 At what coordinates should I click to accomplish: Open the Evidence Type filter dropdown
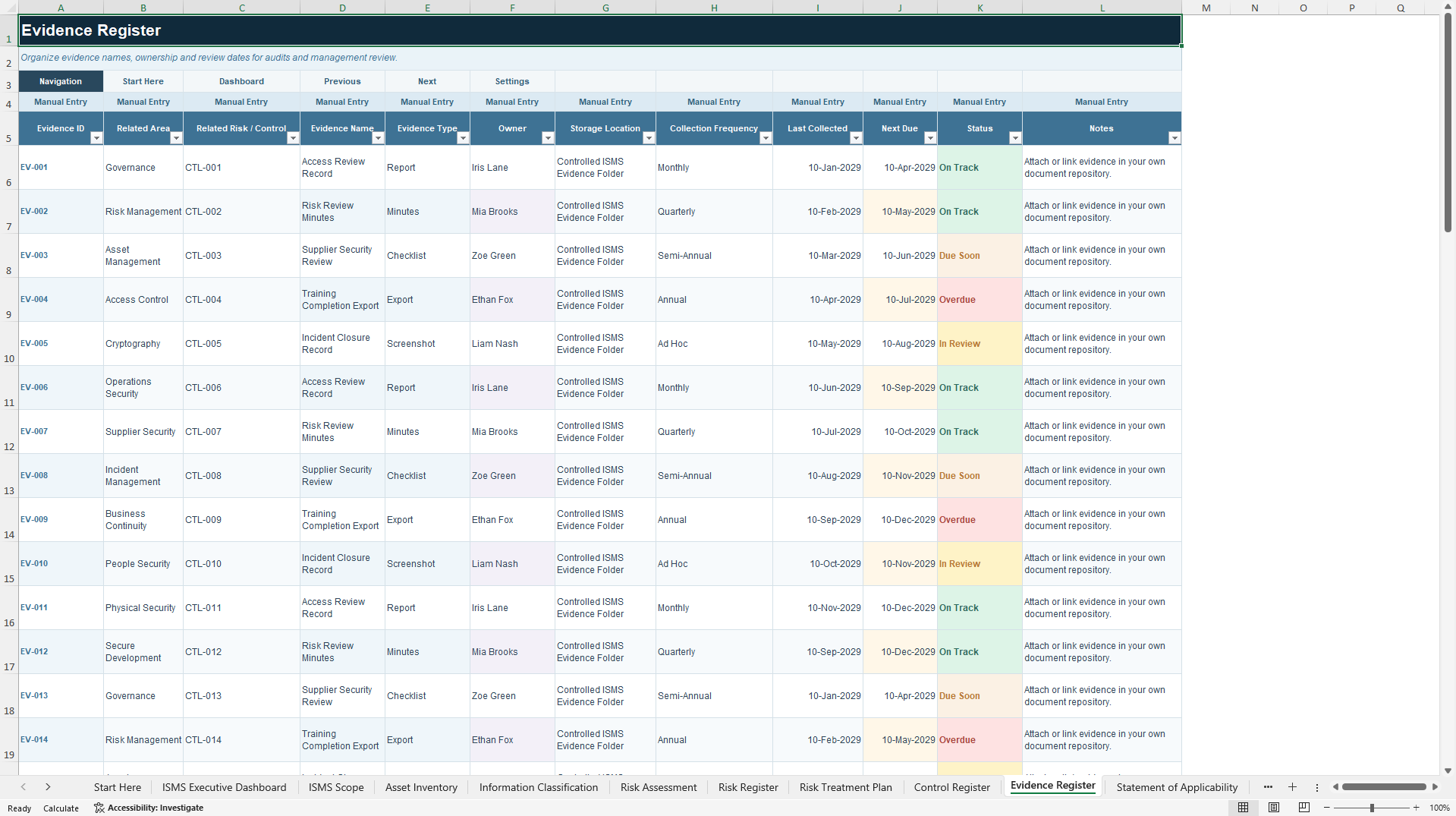463,138
